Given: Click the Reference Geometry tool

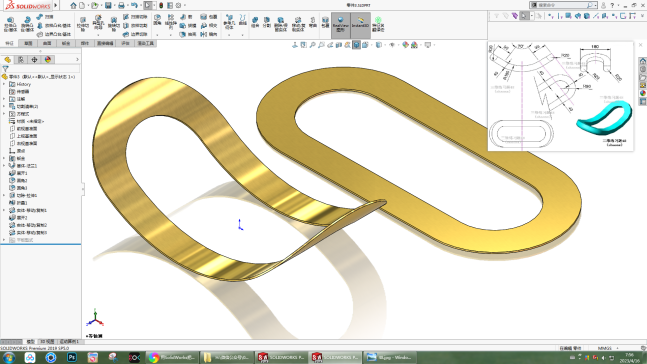Looking at the screenshot, I should point(229,22).
